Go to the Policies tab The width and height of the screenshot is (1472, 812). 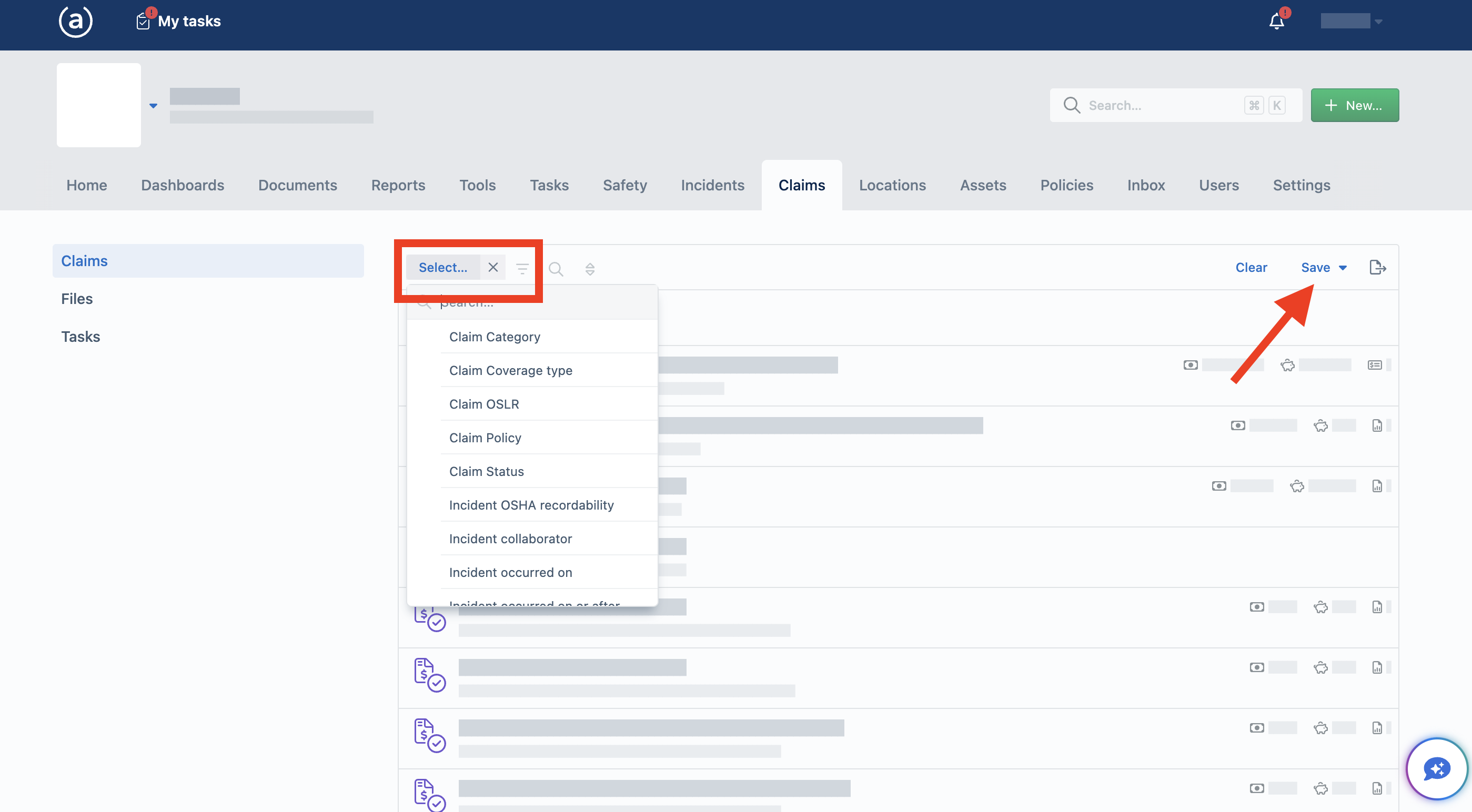coord(1066,185)
